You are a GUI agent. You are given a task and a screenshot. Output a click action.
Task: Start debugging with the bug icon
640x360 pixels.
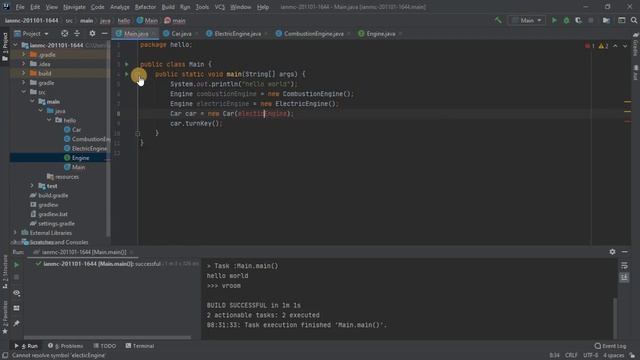pos(566,20)
